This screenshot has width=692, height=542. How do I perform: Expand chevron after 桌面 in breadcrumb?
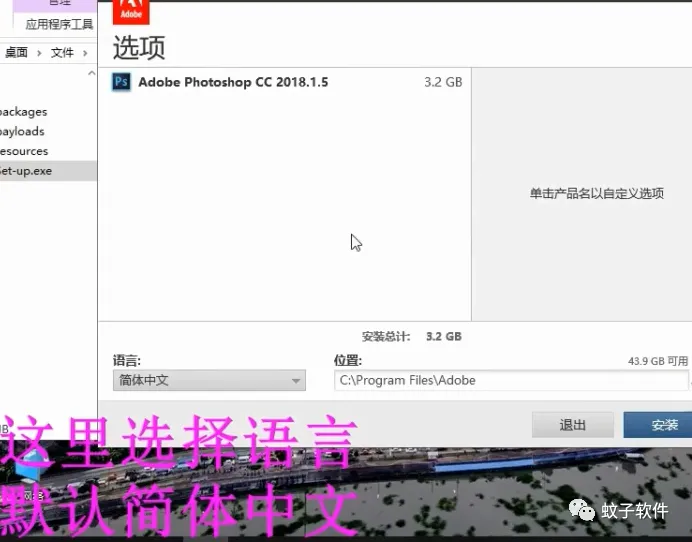[x=39, y=53]
